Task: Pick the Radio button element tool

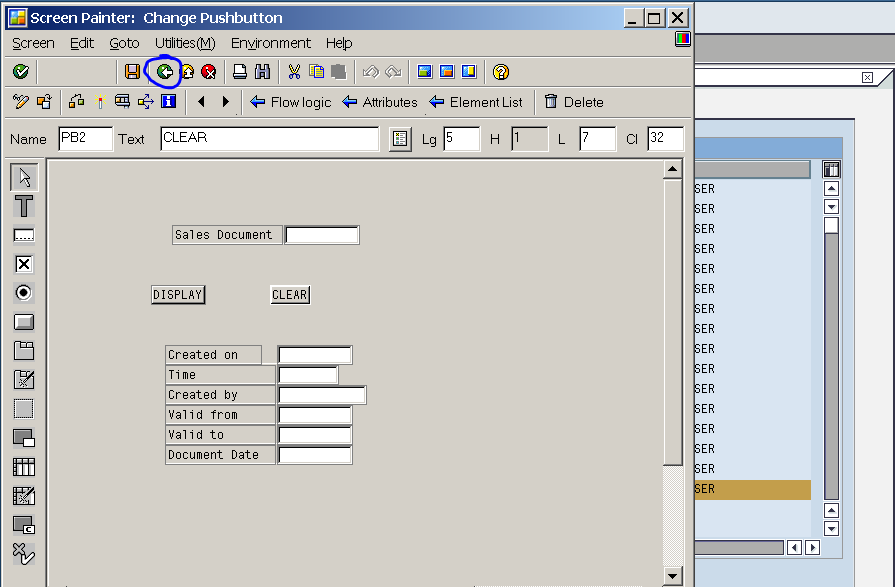Action: (x=25, y=292)
